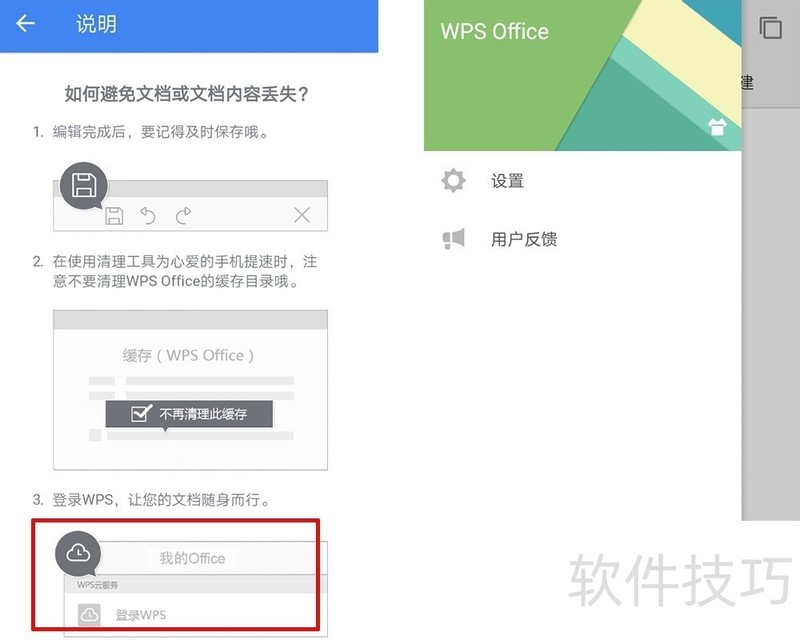This screenshot has width=800, height=640.
Task: Tap tip 1 text 编辑完成后，要记得及时保存哦
Action: coord(161,132)
